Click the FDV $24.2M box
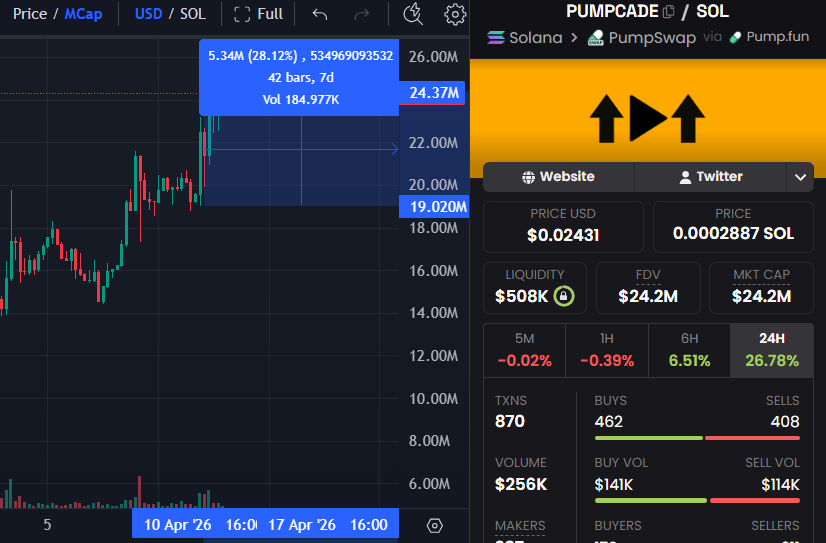Image resolution: width=826 pixels, height=543 pixels. [648, 288]
